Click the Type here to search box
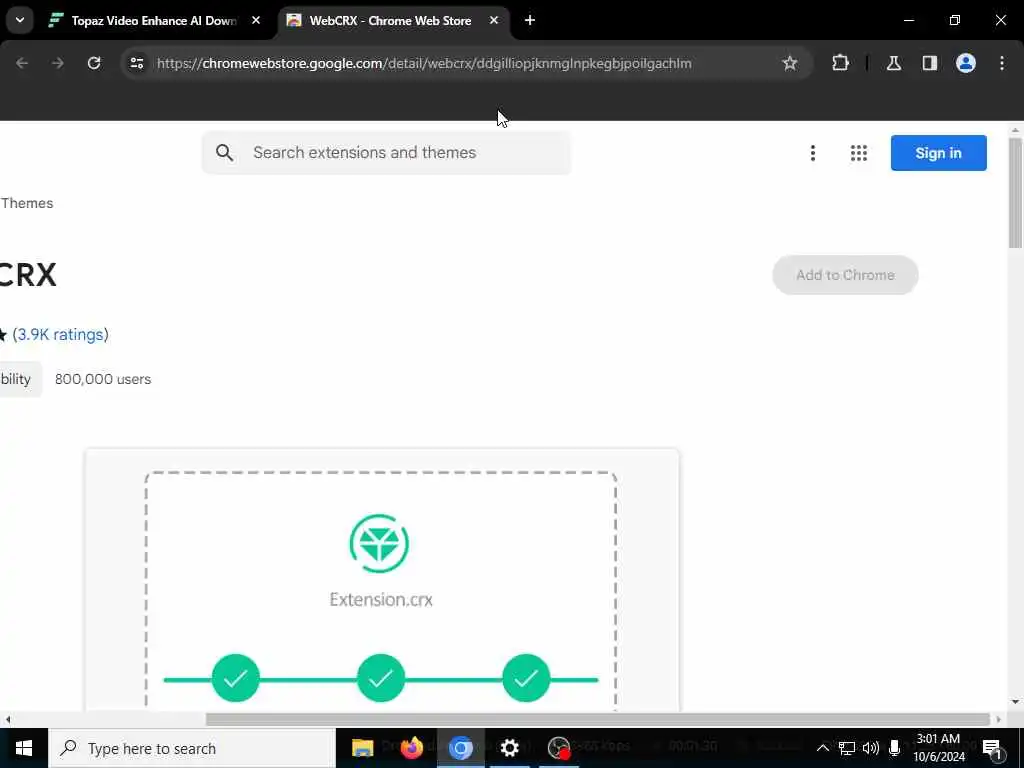 192,748
